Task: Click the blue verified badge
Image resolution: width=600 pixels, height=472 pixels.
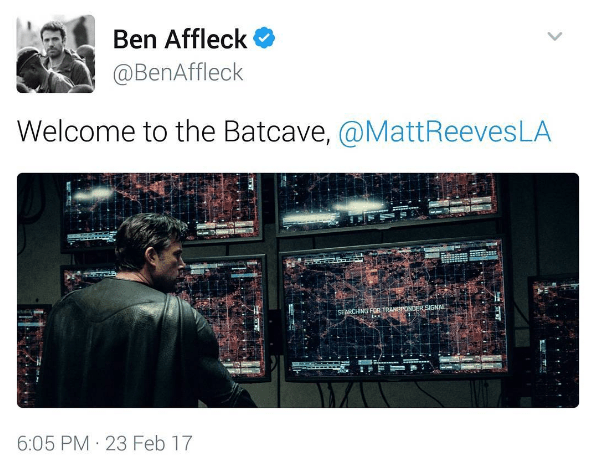Action: coord(264,38)
